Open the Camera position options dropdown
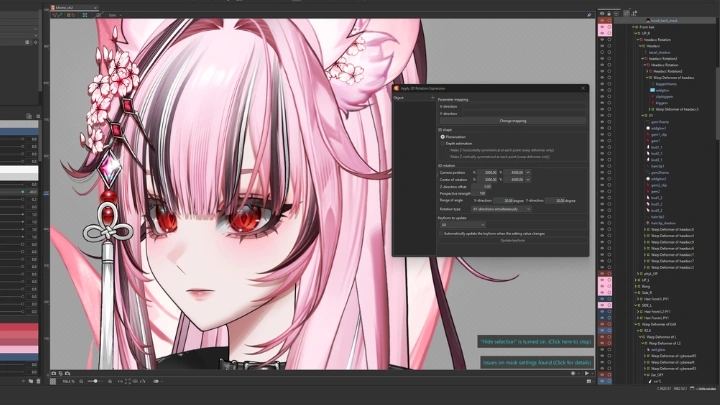720x405 pixels. pyautogui.click(x=528, y=173)
